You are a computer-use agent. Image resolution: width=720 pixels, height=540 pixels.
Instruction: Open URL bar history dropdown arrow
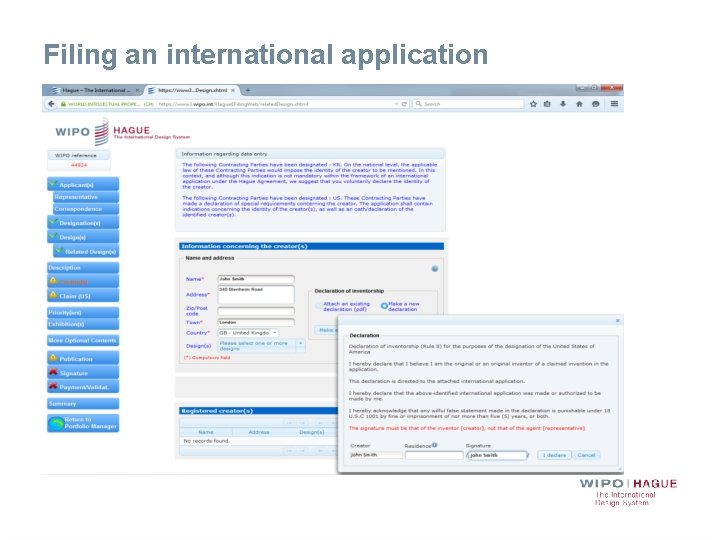(396, 104)
